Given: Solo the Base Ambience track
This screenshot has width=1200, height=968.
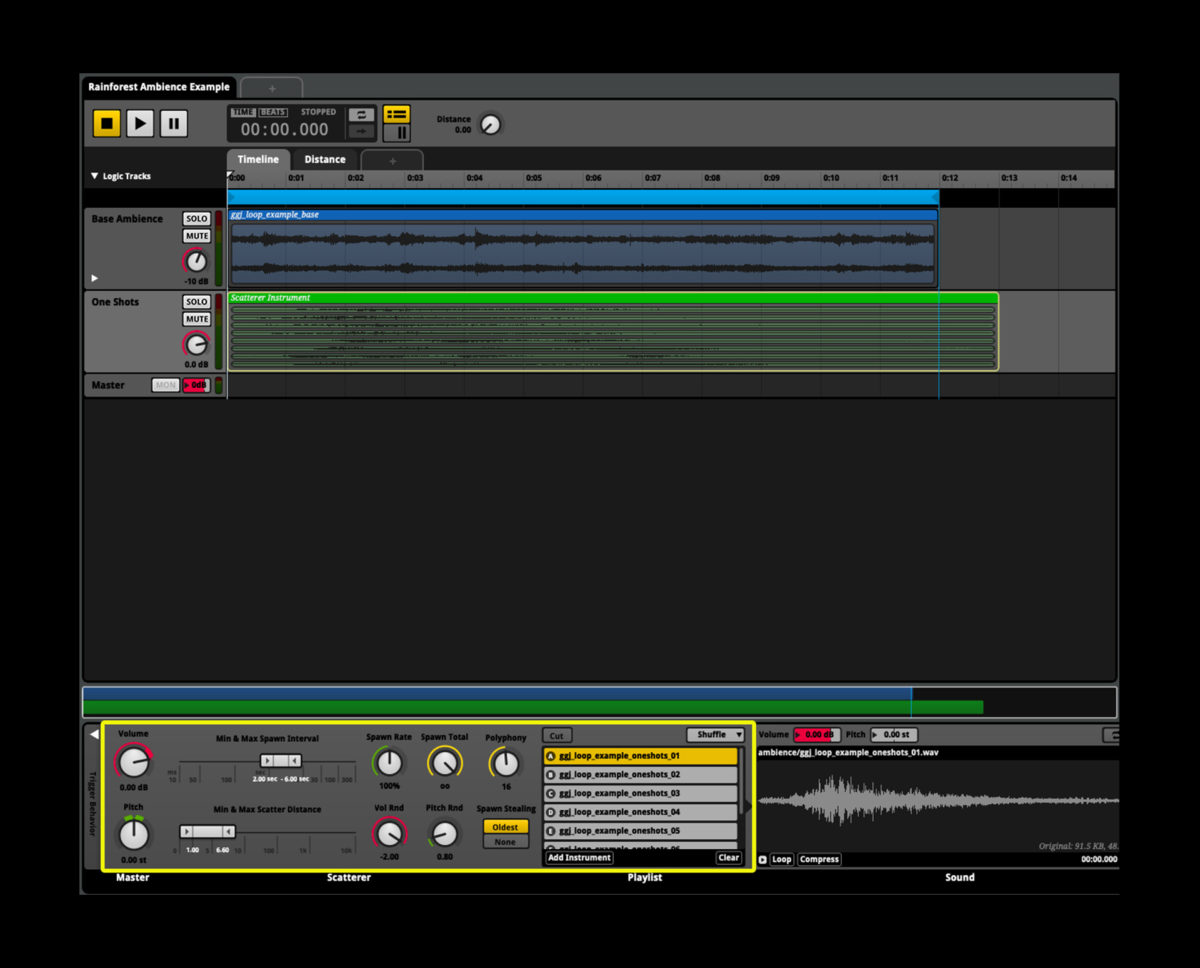Looking at the screenshot, I should (x=196, y=218).
